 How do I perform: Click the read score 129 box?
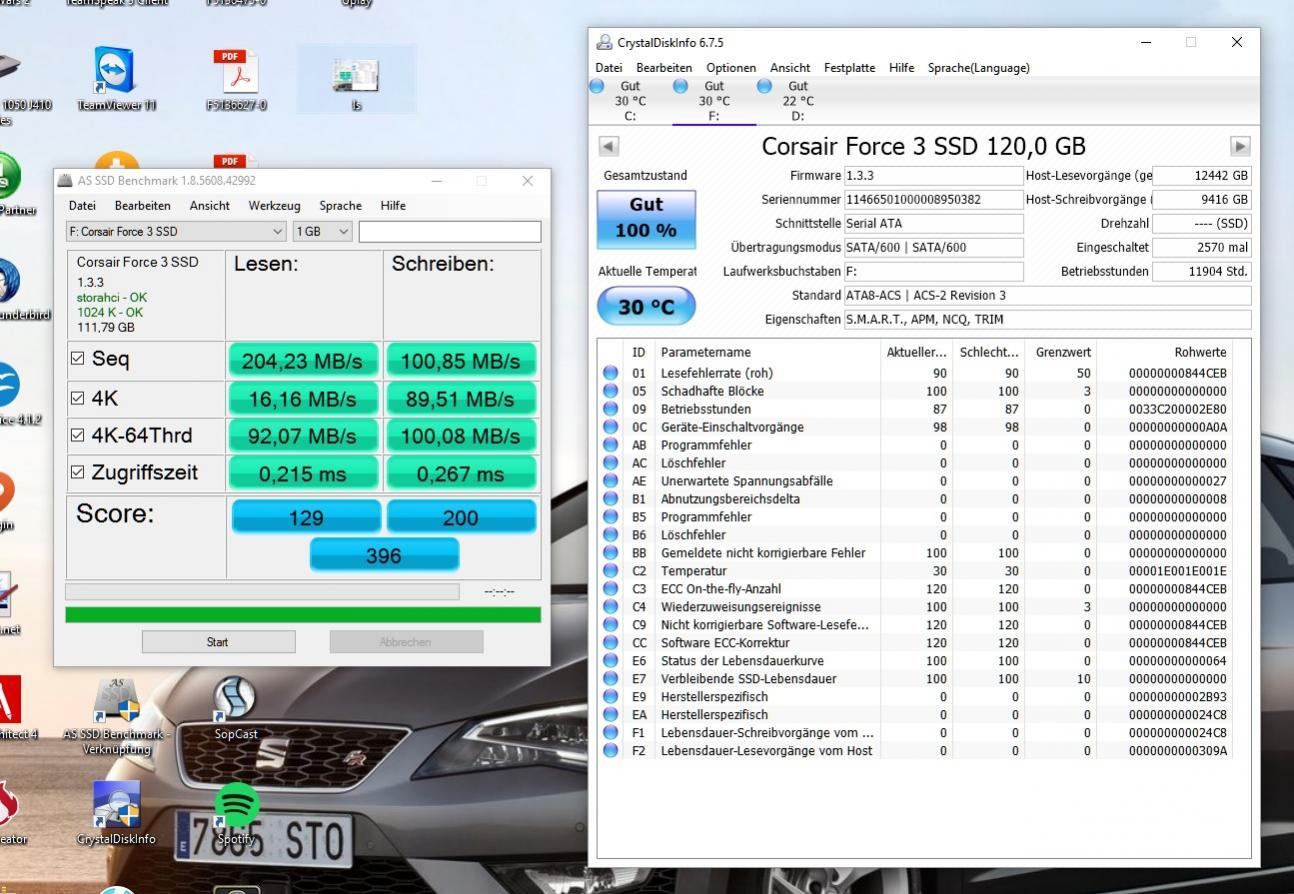(x=306, y=517)
